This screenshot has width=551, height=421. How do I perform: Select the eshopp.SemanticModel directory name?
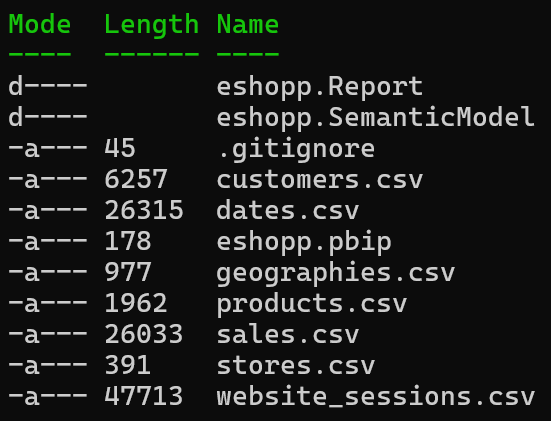376,117
